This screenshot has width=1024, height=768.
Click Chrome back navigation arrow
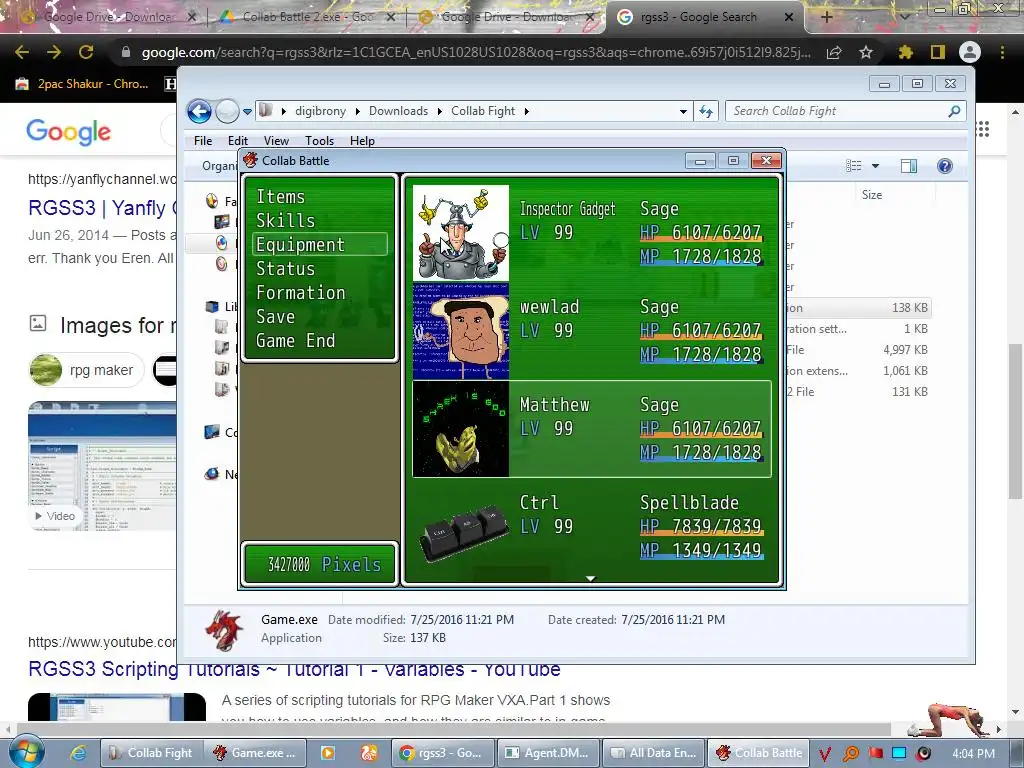pos(22,52)
